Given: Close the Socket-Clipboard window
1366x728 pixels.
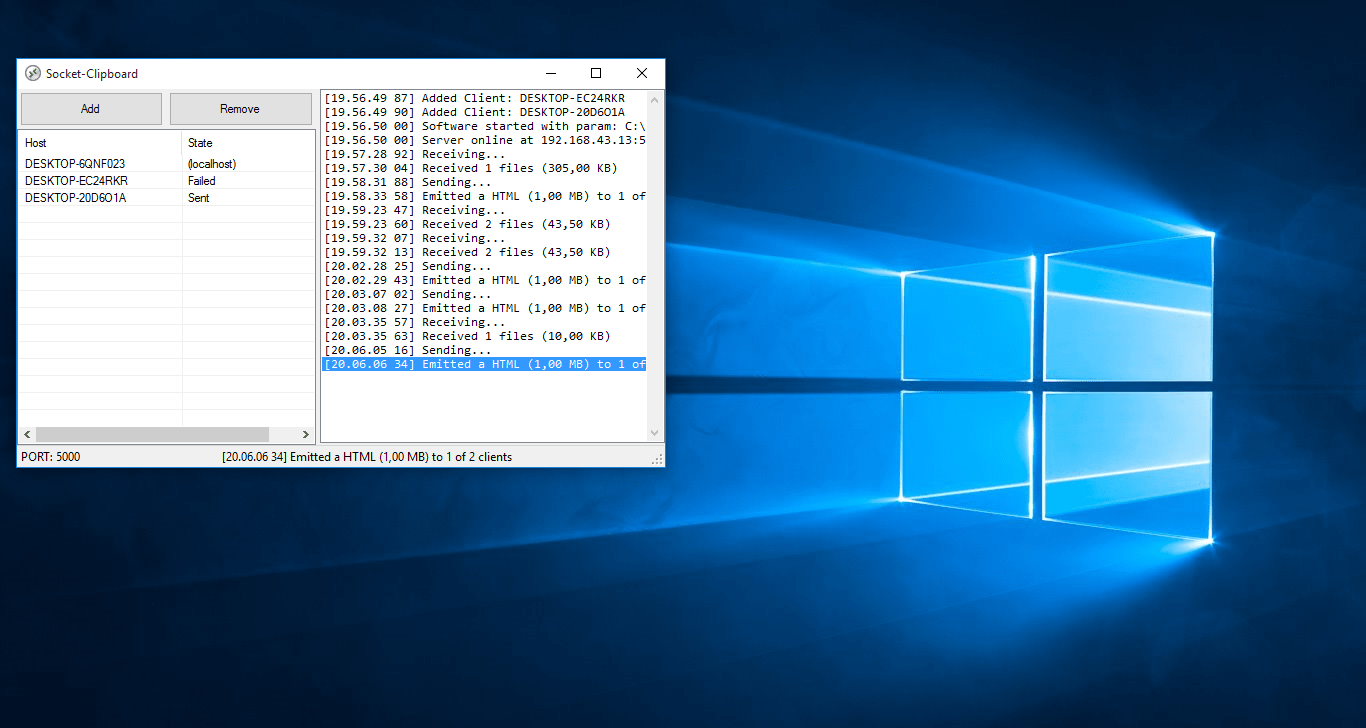Looking at the screenshot, I should click(642, 73).
